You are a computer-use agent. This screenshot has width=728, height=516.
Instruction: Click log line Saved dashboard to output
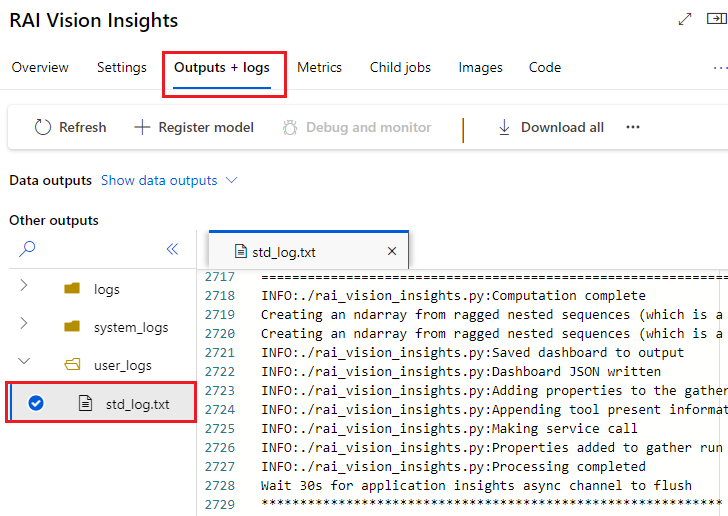point(472,353)
